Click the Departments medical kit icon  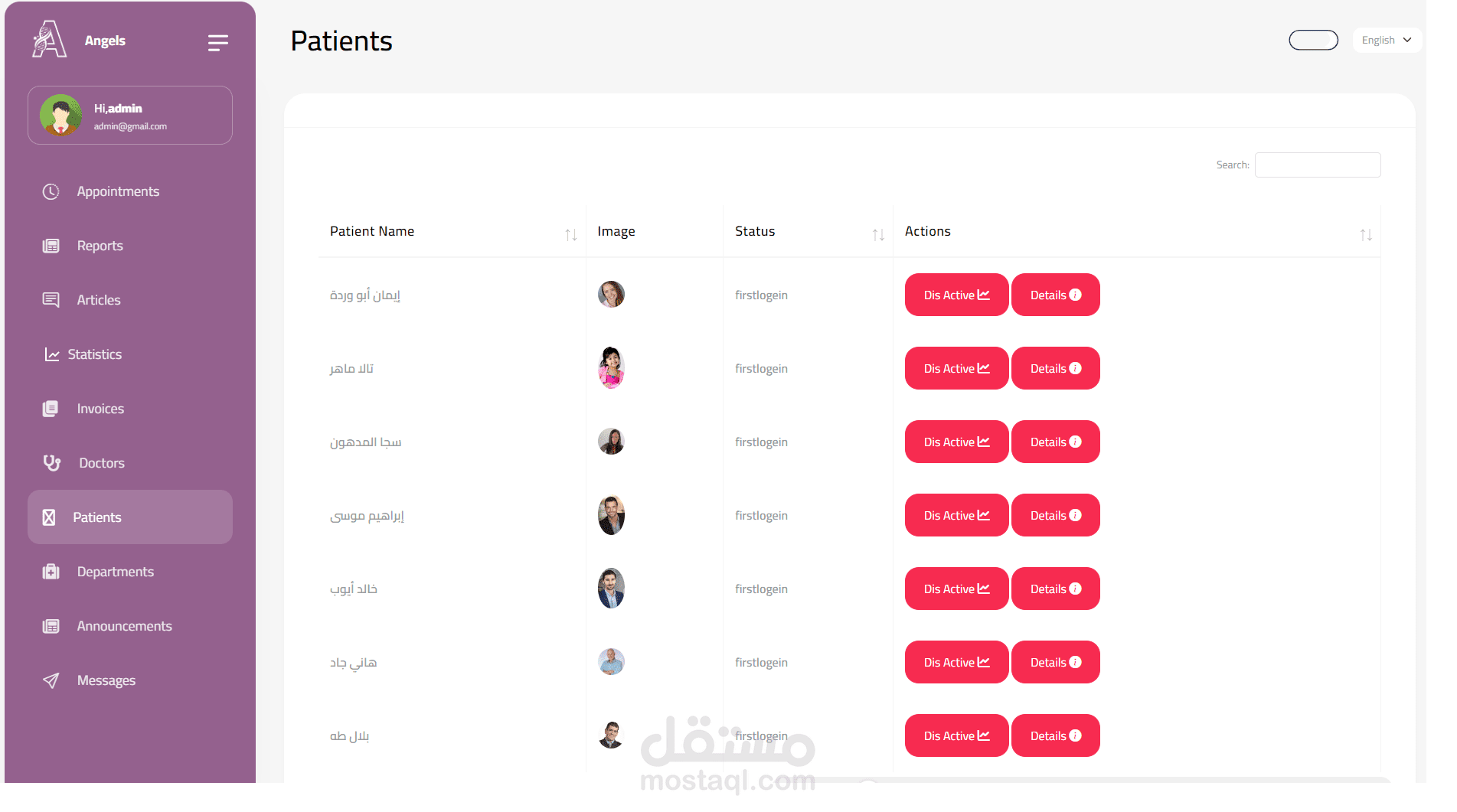tap(51, 572)
